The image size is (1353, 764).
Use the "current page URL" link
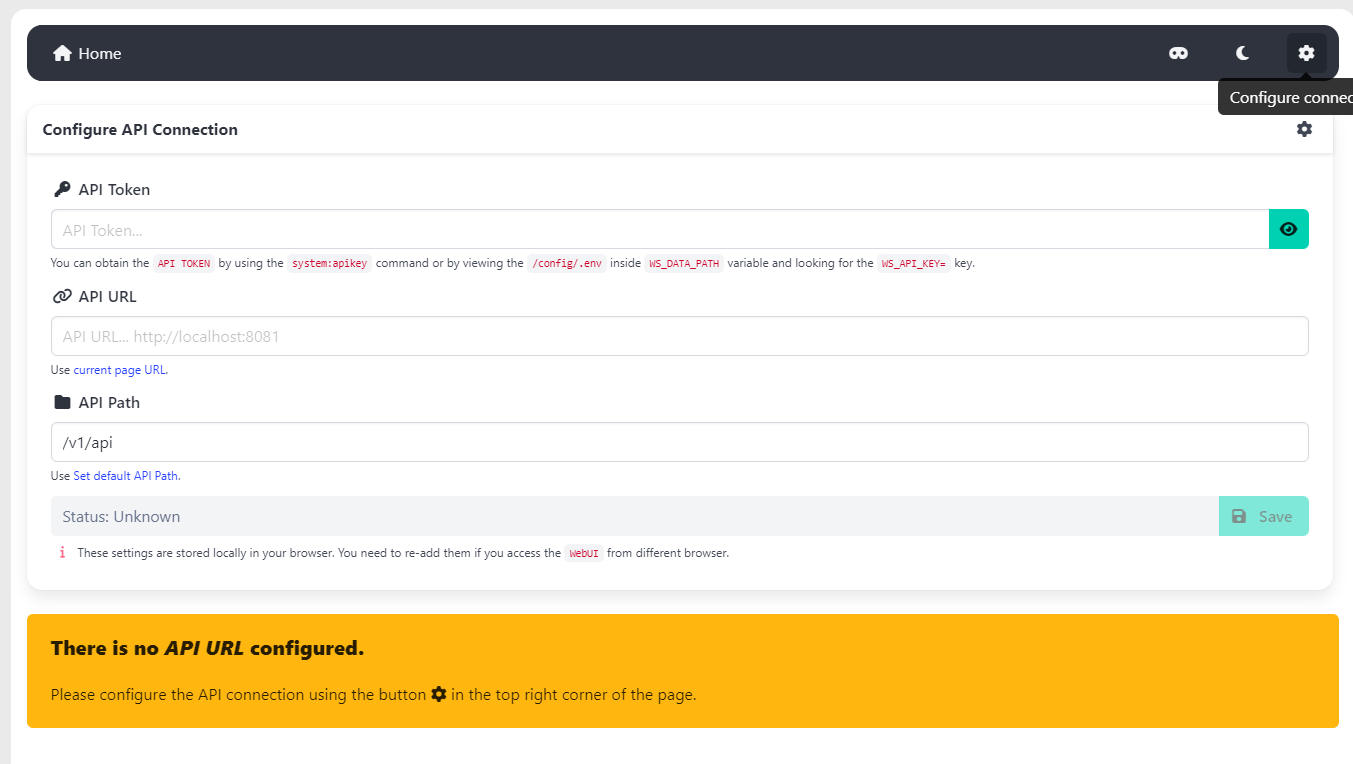pyautogui.click(x=119, y=370)
